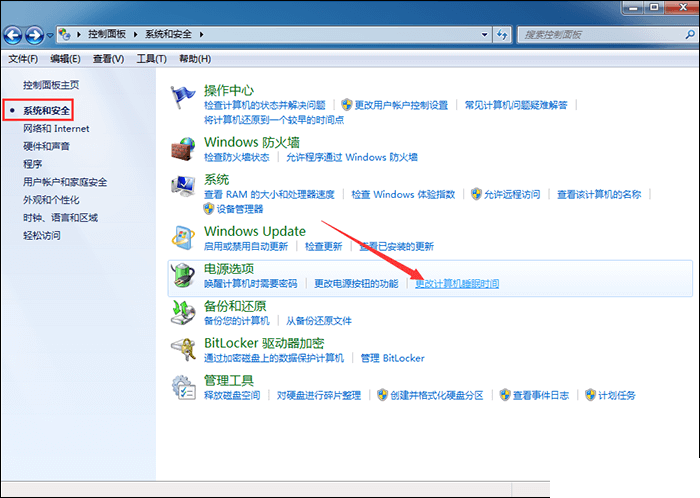Open the Windows Update heading
Screen dimensions: 700x498
click(x=255, y=232)
